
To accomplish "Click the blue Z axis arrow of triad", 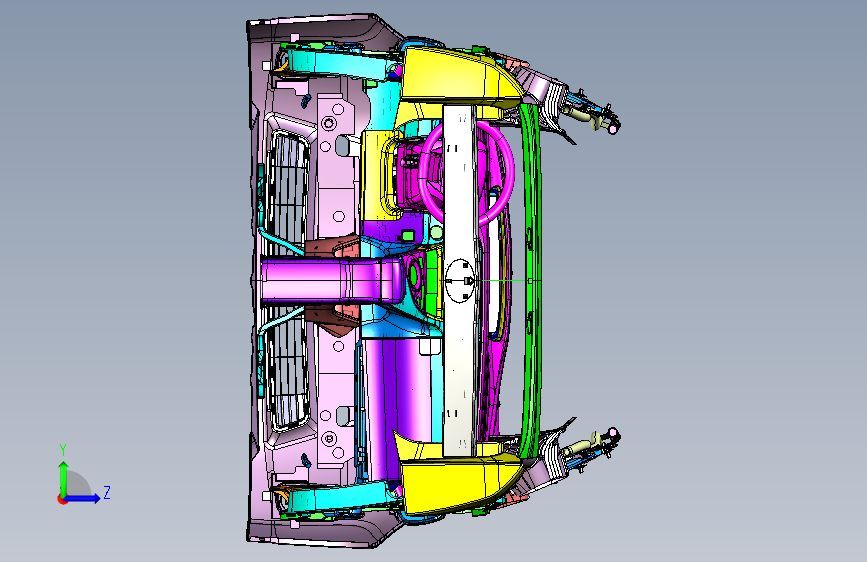I will tap(83, 498).
